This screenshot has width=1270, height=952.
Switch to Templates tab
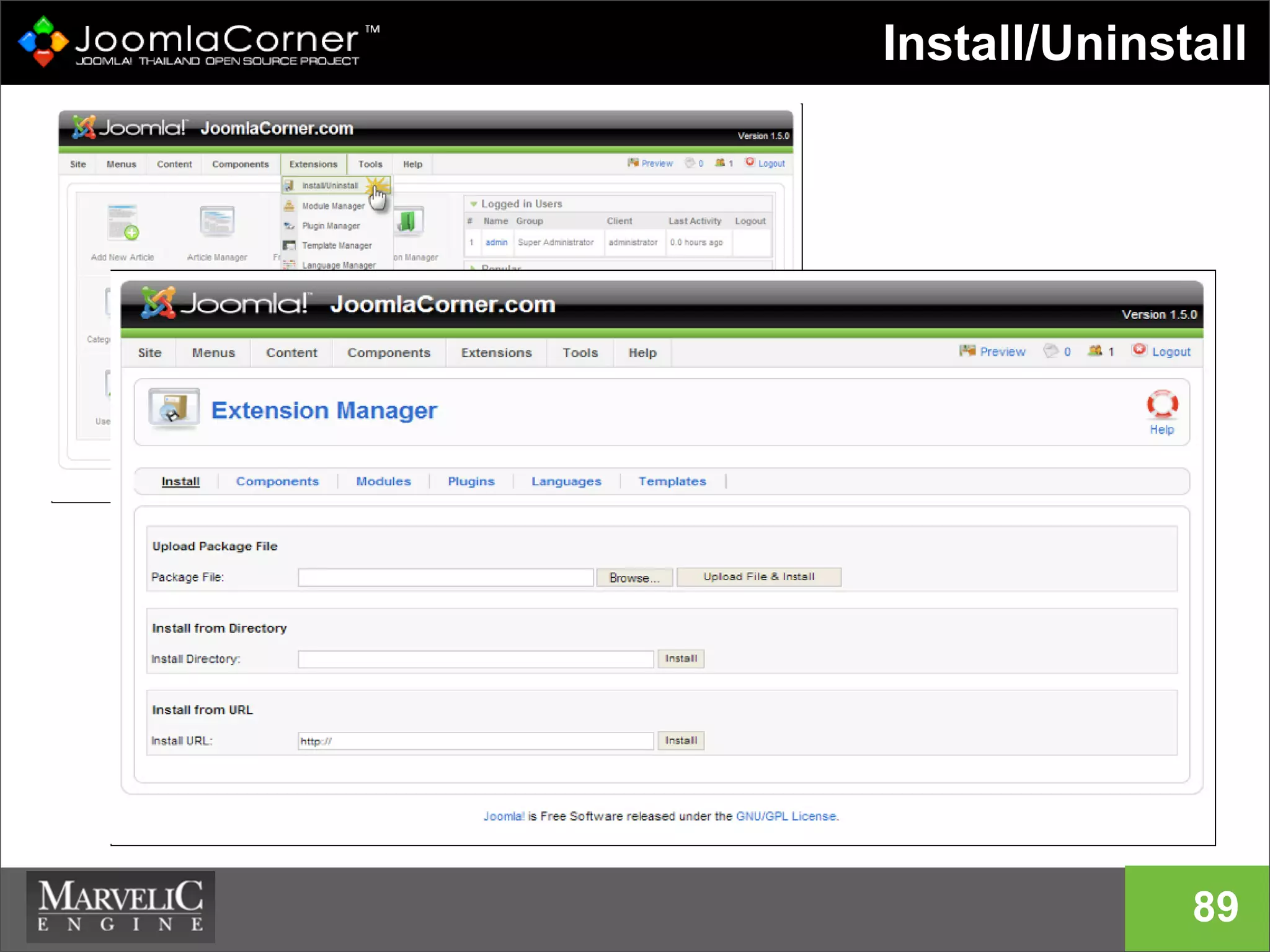click(x=672, y=482)
